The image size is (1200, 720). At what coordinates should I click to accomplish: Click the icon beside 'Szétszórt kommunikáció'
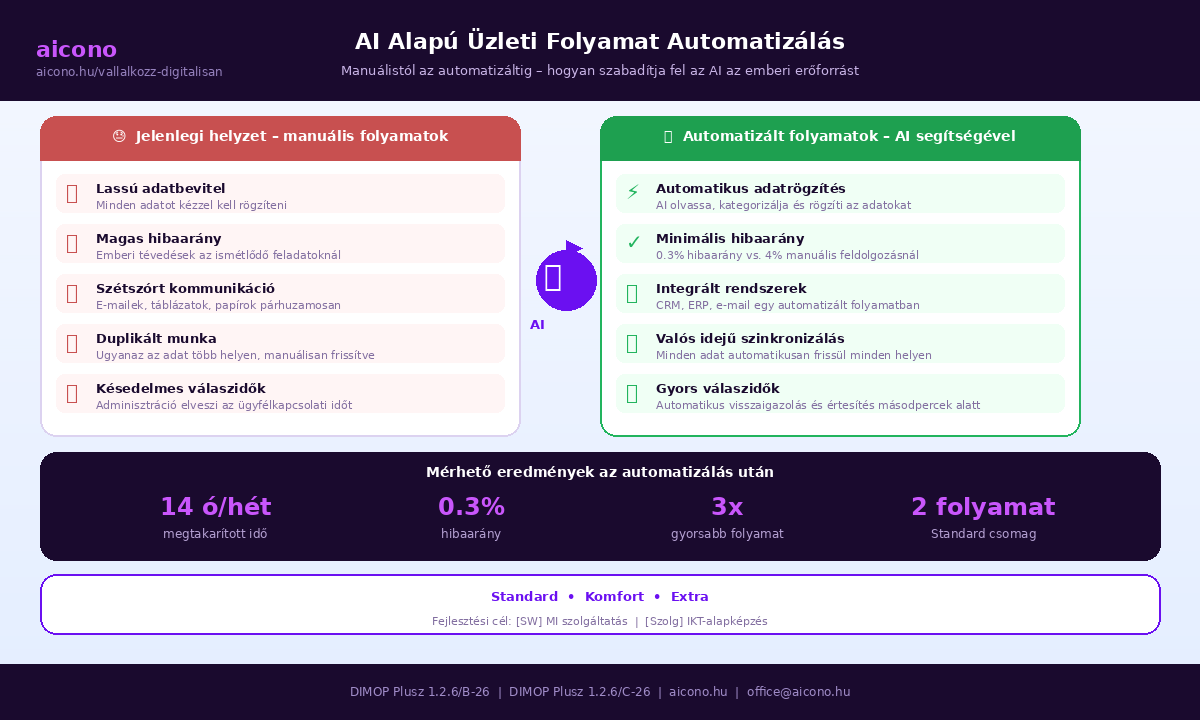pyautogui.click(x=72, y=293)
